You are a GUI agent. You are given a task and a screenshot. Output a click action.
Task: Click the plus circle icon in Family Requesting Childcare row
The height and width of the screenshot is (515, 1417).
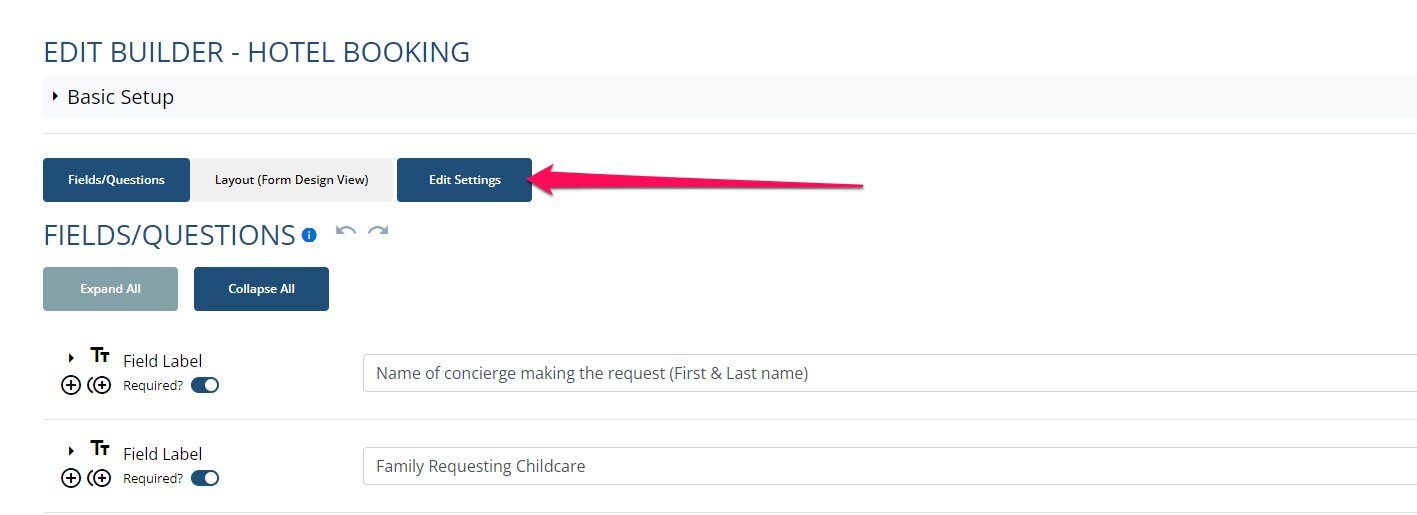[x=71, y=478]
